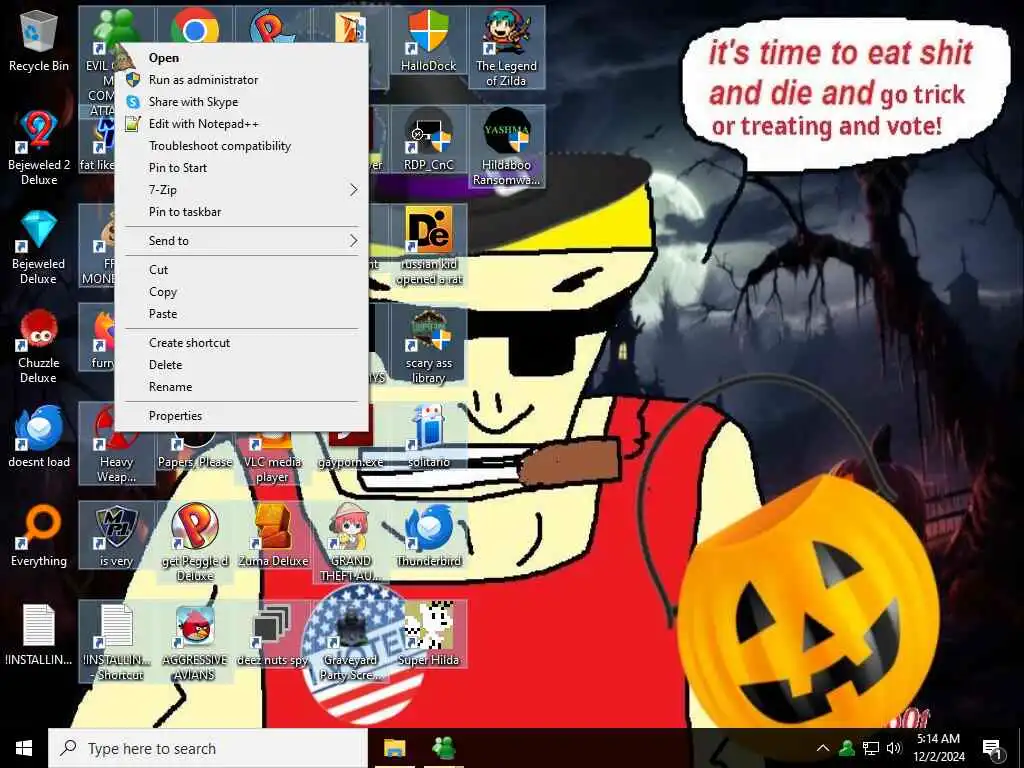Click the 'deez nuts spy' shortcut
The image size is (1024, 768).
(272, 635)
